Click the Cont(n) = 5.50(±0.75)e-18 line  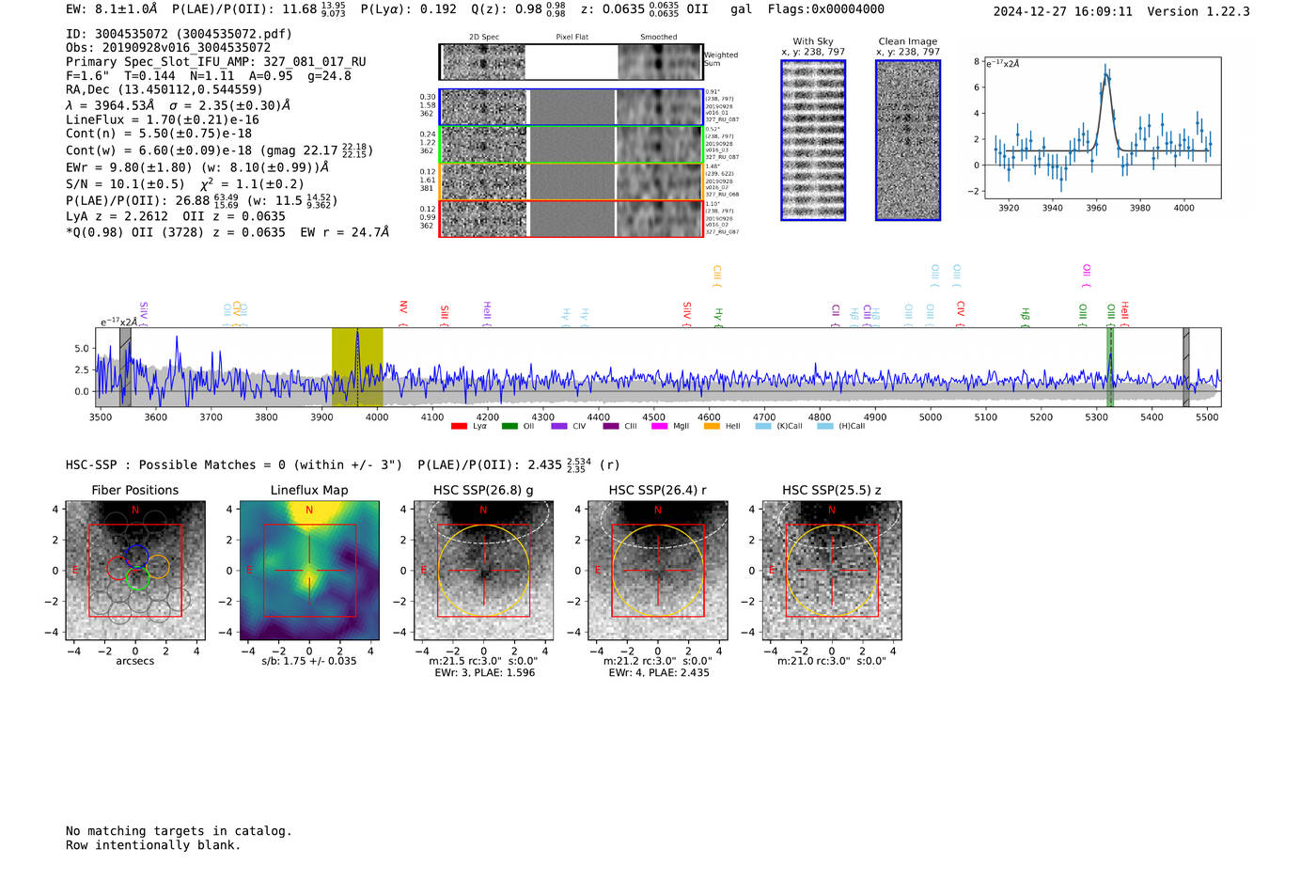coord(159,134)
